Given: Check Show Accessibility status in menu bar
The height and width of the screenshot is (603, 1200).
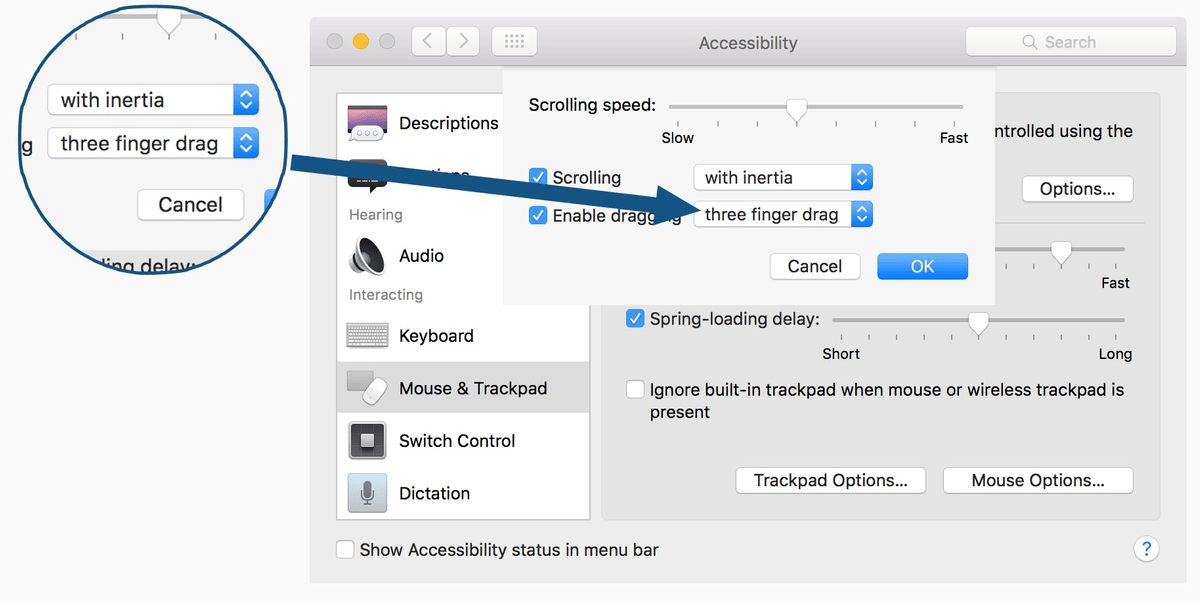Looking at the screenshot, I should point(345,549).
